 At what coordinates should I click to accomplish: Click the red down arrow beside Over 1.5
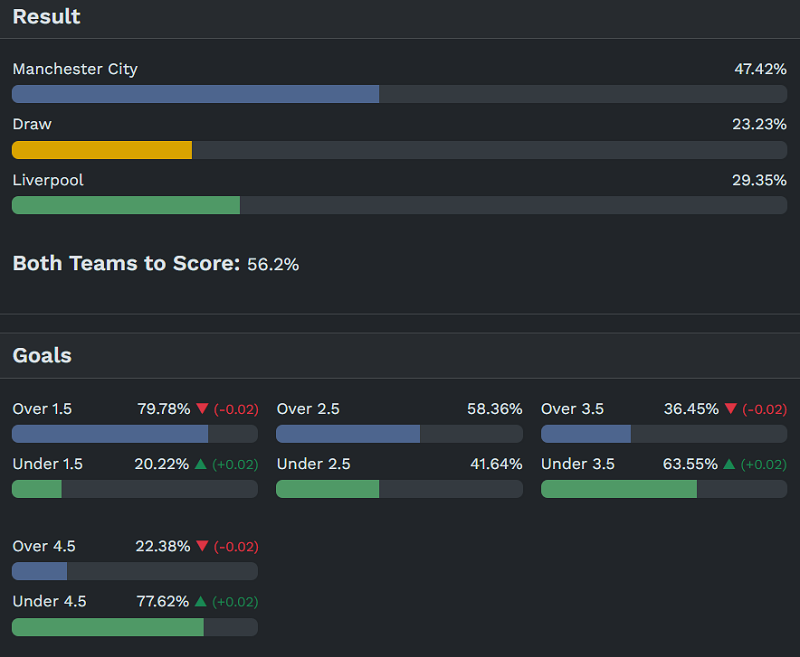click(202, 409)
